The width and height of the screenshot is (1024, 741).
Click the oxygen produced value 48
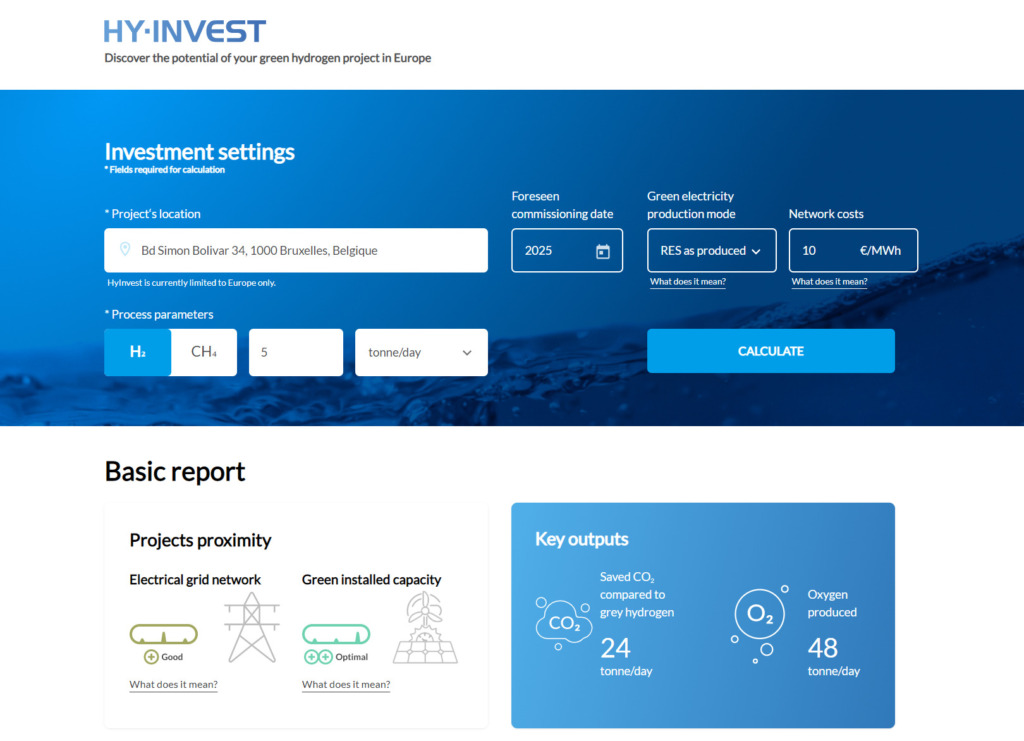coord(822,648)
